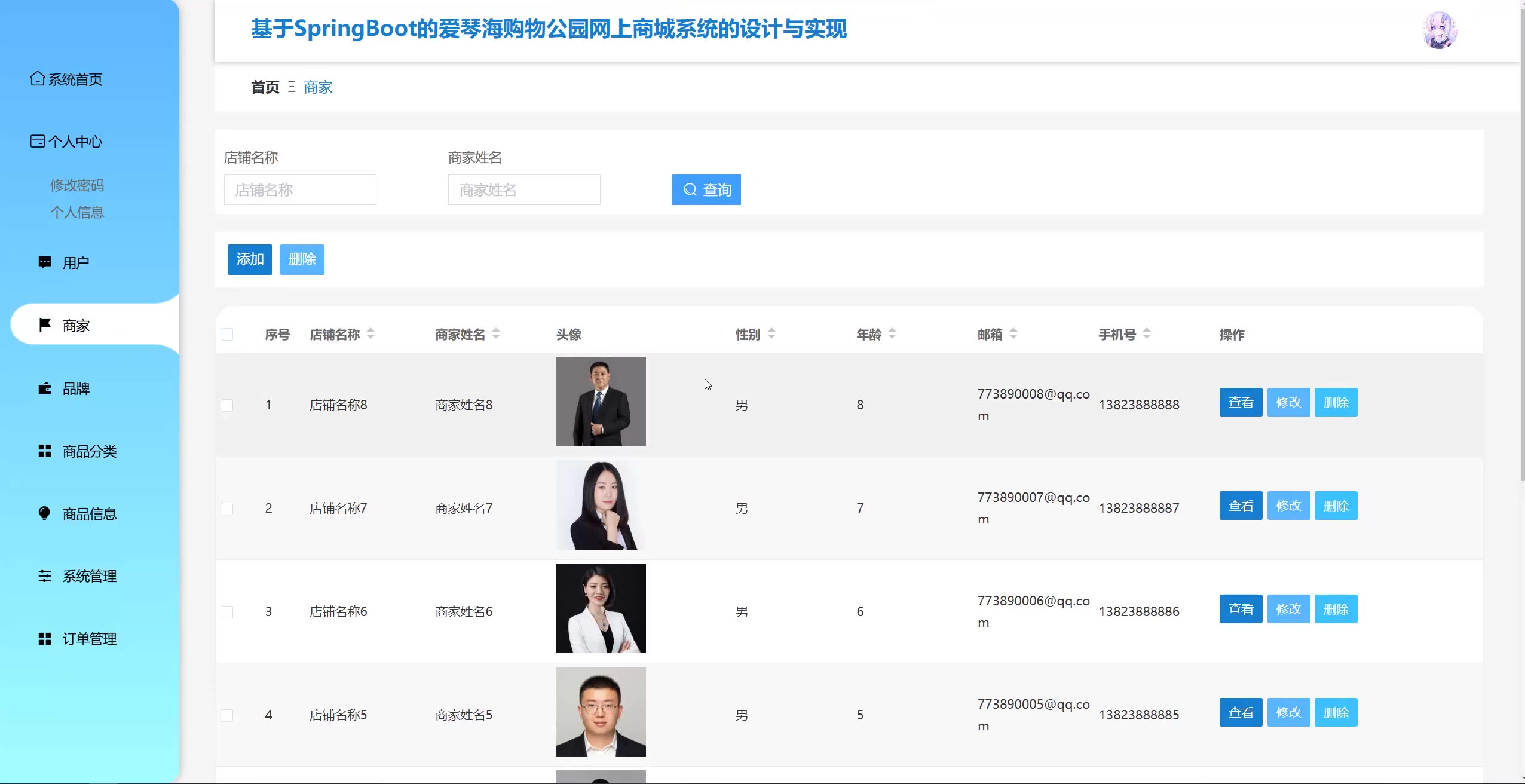This screenshot has height=784, width=1525.
Task: Select the checkbox for row 店铺名称6
Action: click(227, 612)
